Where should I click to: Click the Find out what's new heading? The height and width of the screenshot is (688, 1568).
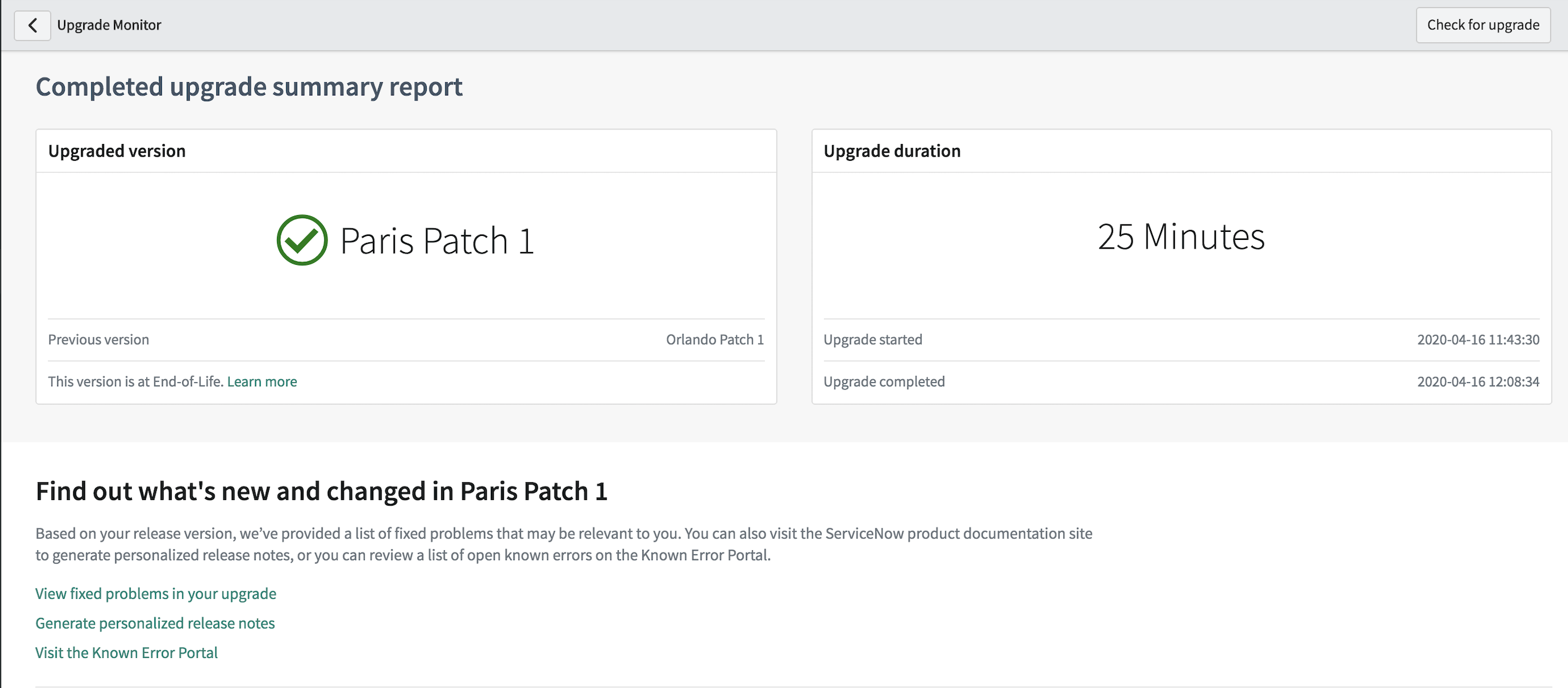tap(321, 491)
